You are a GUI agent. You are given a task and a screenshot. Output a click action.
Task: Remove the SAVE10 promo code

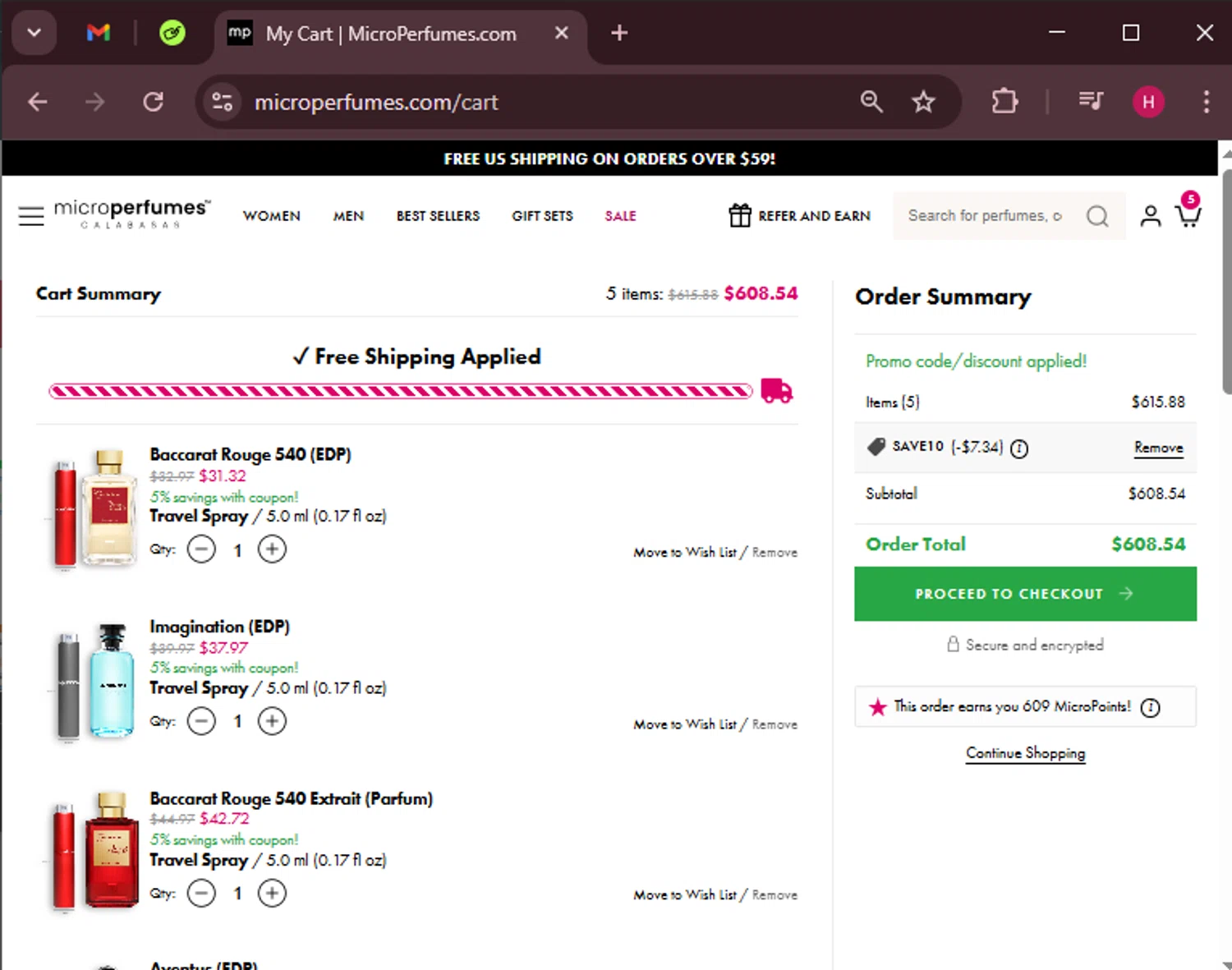(x=1158, y=448)
